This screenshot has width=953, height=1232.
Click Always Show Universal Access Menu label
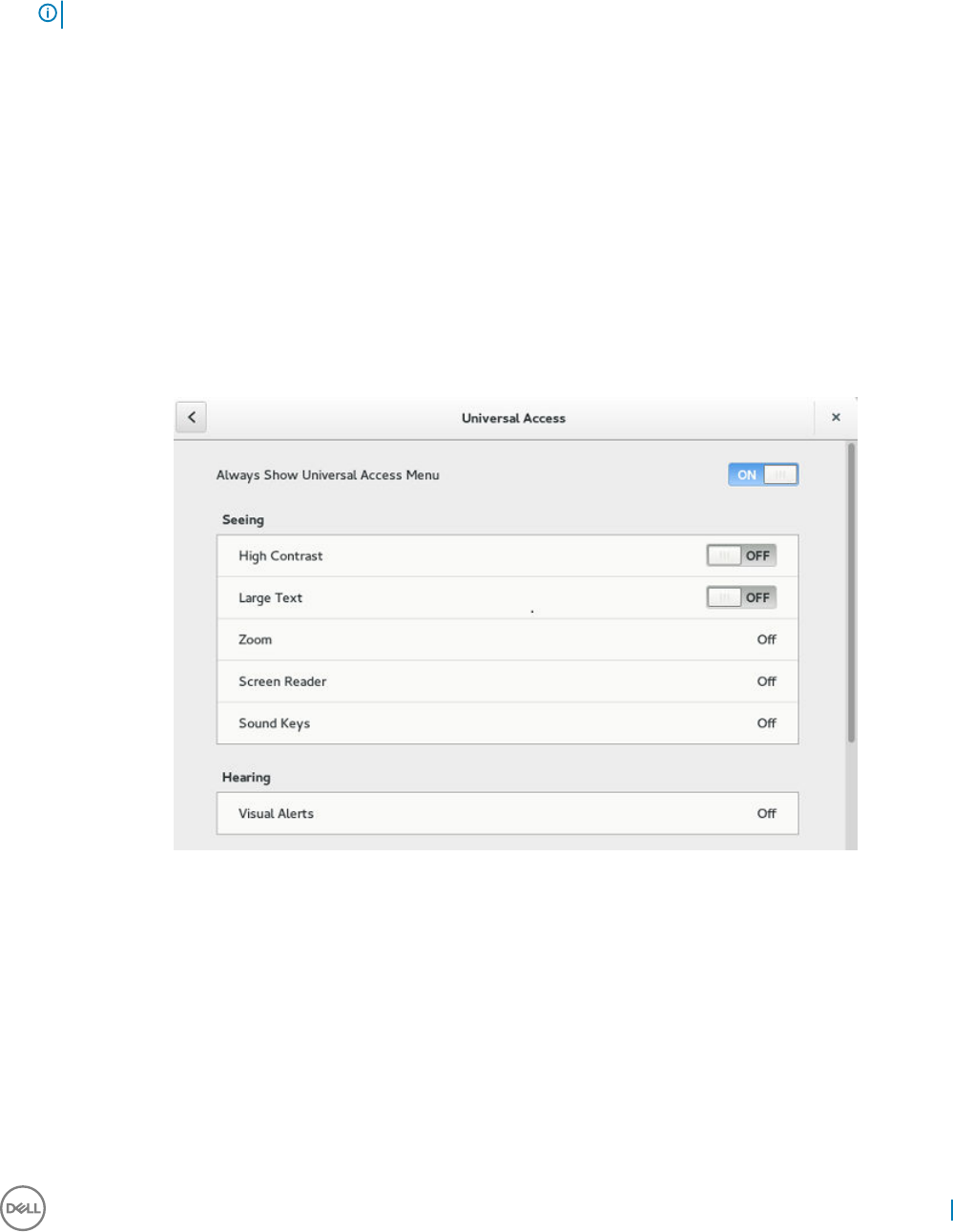click(328, 475)
